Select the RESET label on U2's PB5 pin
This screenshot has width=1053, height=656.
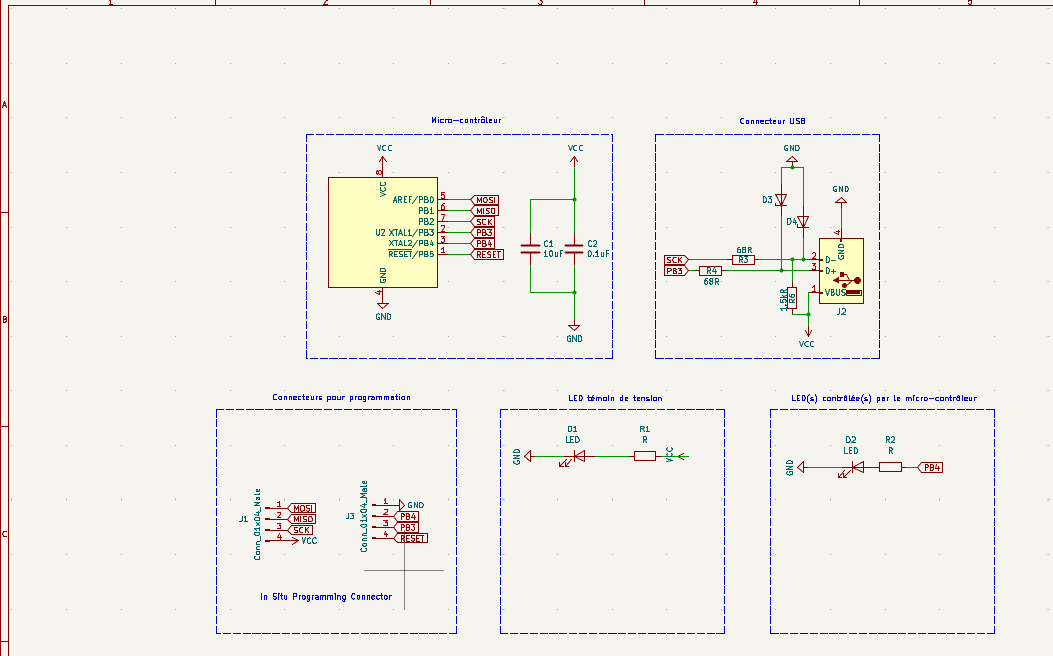click(x=488, y=254)
